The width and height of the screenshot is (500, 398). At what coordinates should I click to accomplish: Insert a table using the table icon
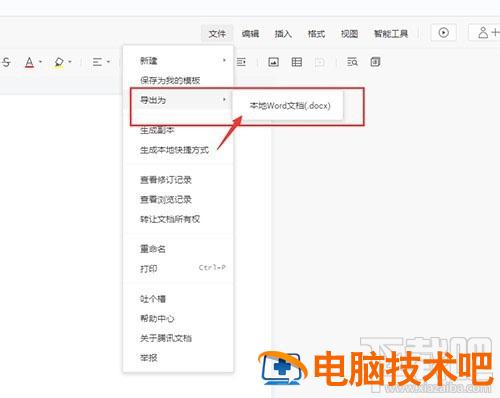click(297, 62)
